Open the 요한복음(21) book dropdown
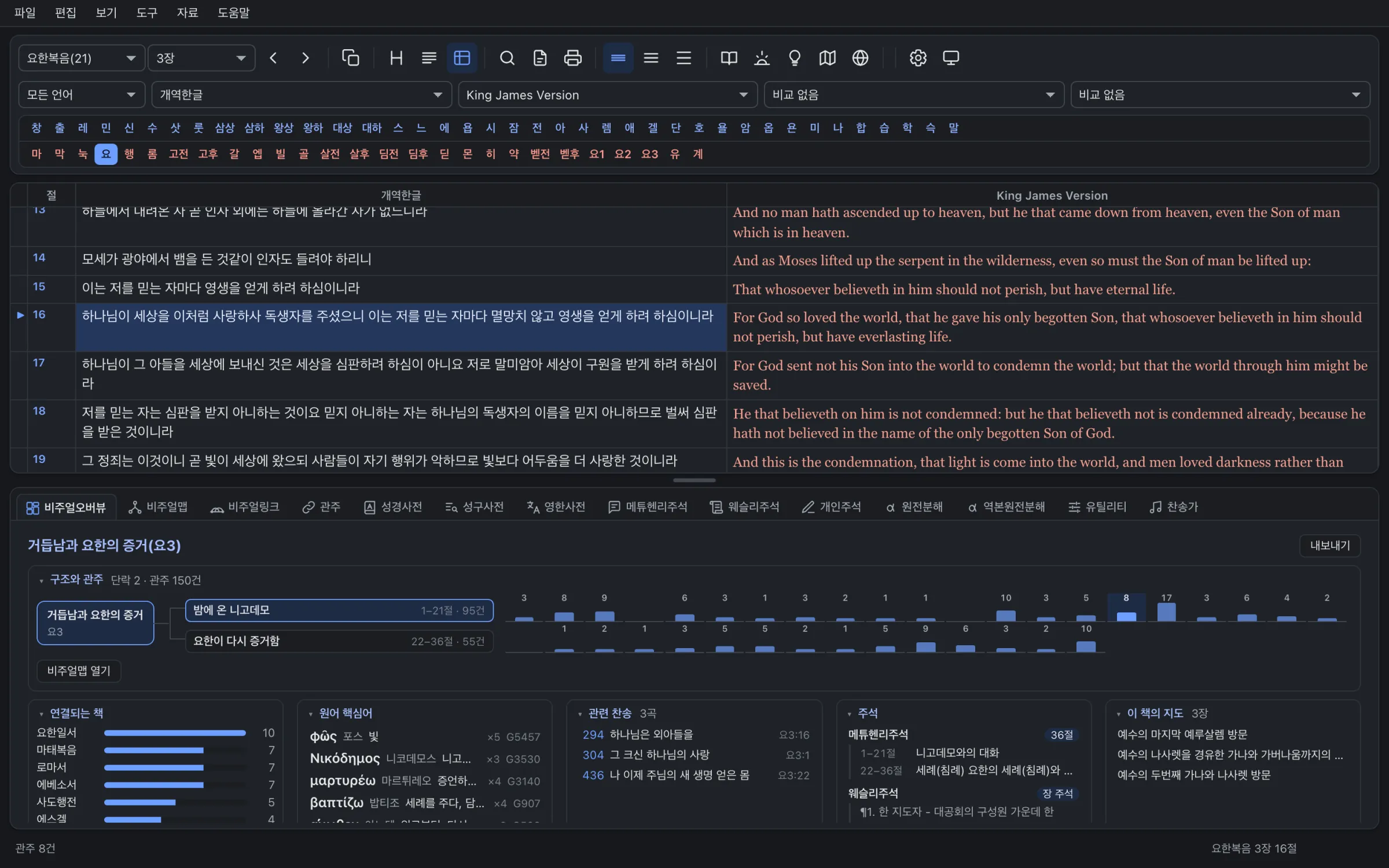The height and width of the screenshot is (868, 1389). pyautogui.click(x=82, y=58)
